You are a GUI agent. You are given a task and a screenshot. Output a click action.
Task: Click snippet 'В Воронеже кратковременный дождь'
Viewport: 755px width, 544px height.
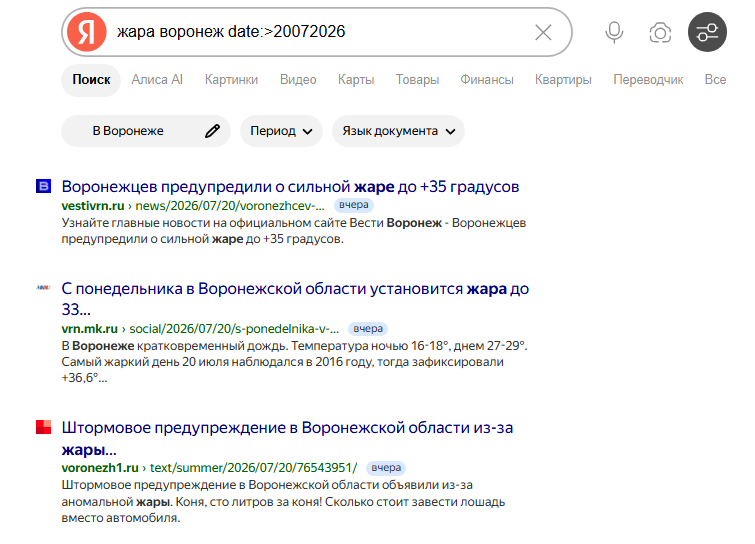pyautogui.click(x=295, y=362)
